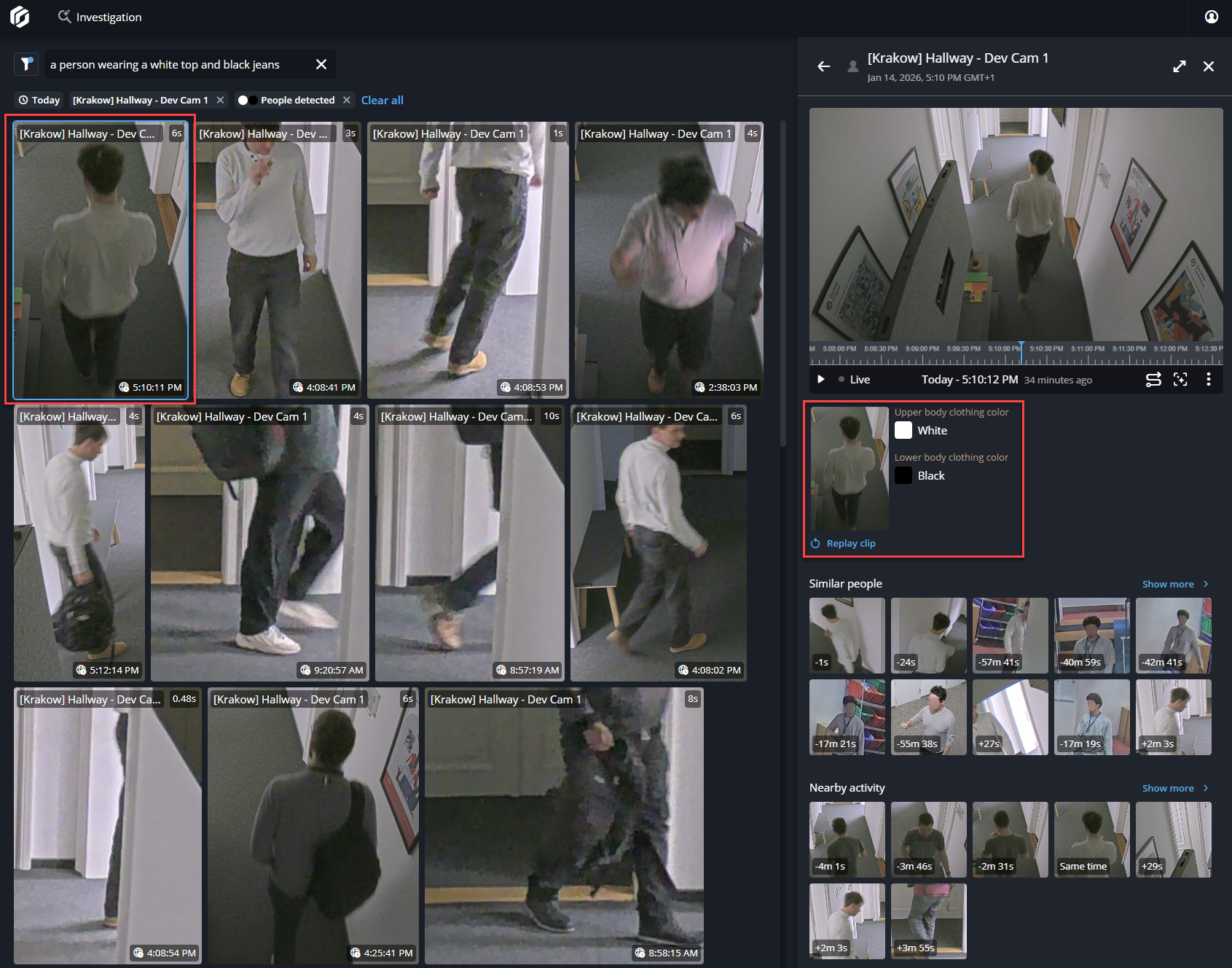Open the three-dot menu in the video player
This screenshot has height=968, width=1232.
1209,379
